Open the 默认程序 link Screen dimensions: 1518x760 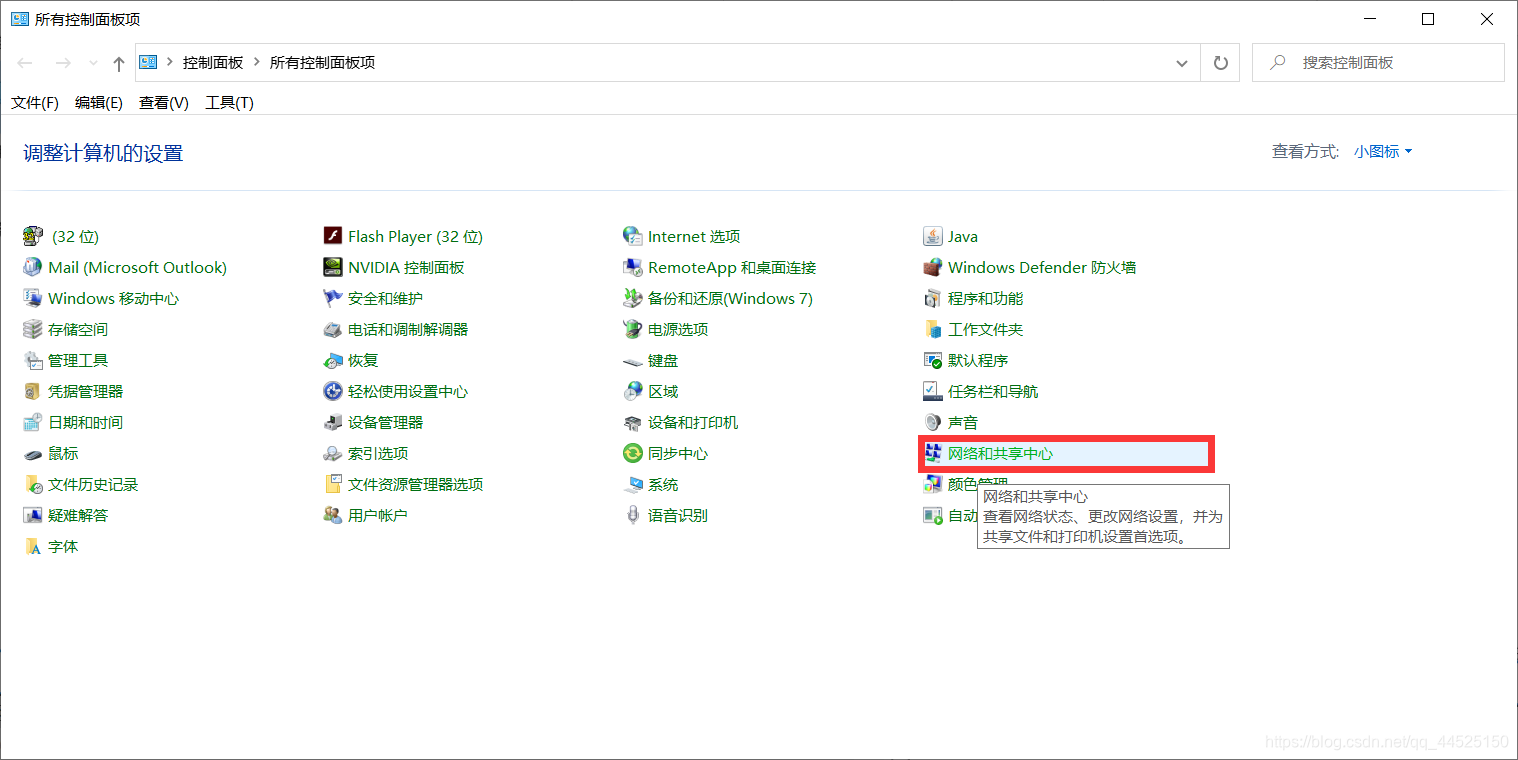point(978,360)
